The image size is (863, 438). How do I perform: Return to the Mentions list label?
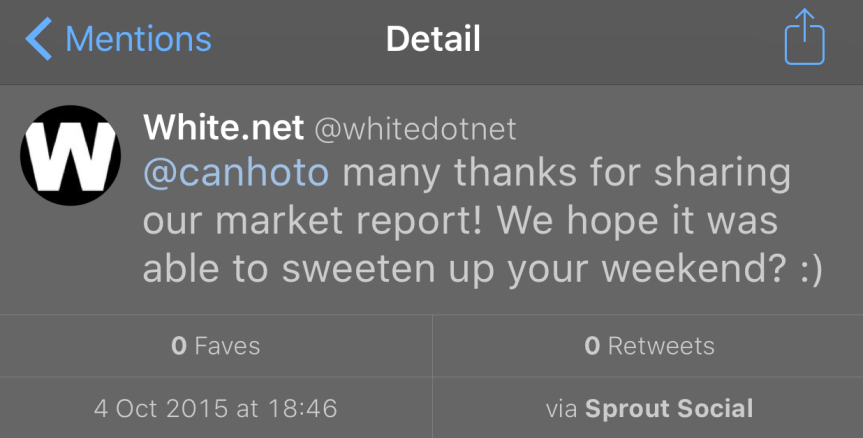point(138,39)
